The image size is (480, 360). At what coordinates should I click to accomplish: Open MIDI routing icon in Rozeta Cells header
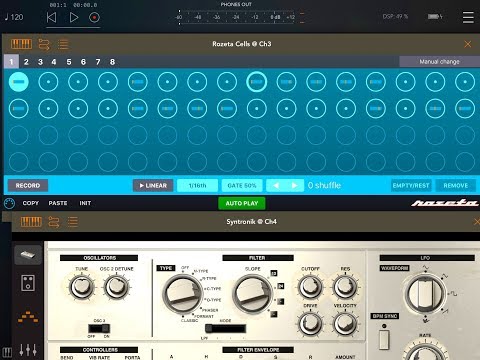click(x=44, y=44)
